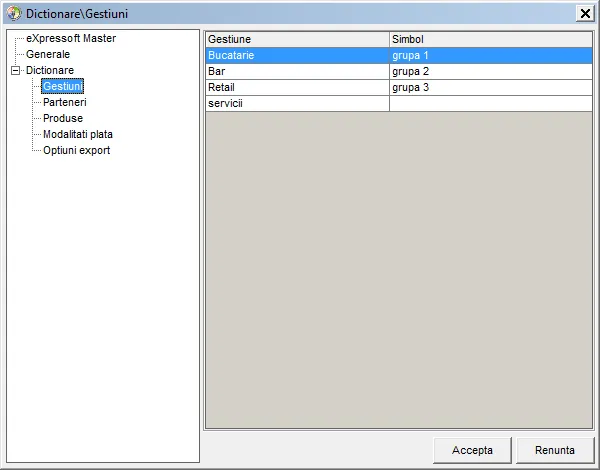Select the Dictionare tree node label

(50, 70)
